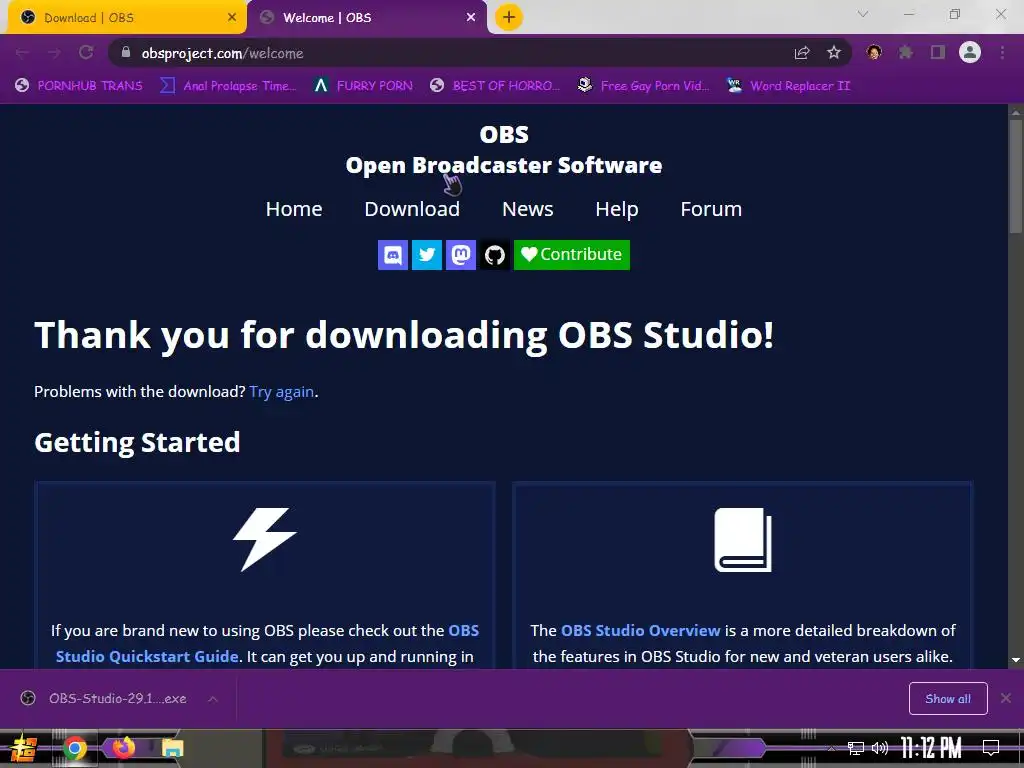The height and width of the screenshot is (768, 1024).
Task: Click the vertical scrollbar thumb
Action: pos(1016,175)
